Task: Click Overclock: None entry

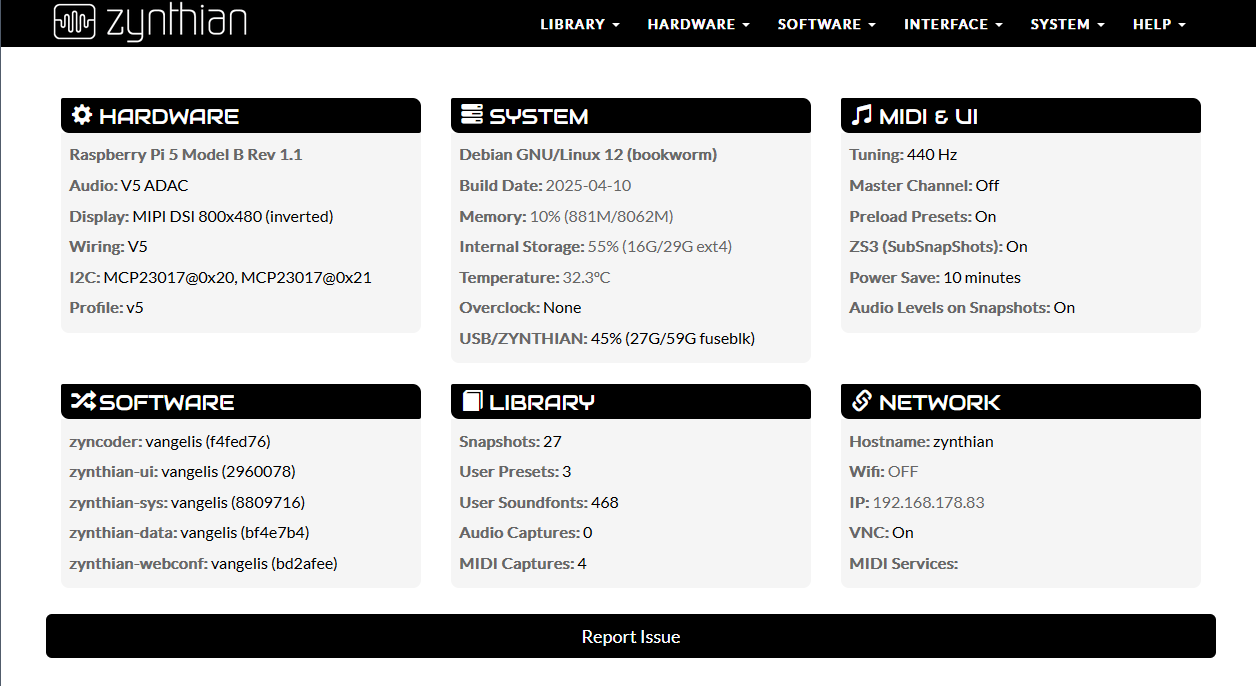Action: tap(520, 307)
